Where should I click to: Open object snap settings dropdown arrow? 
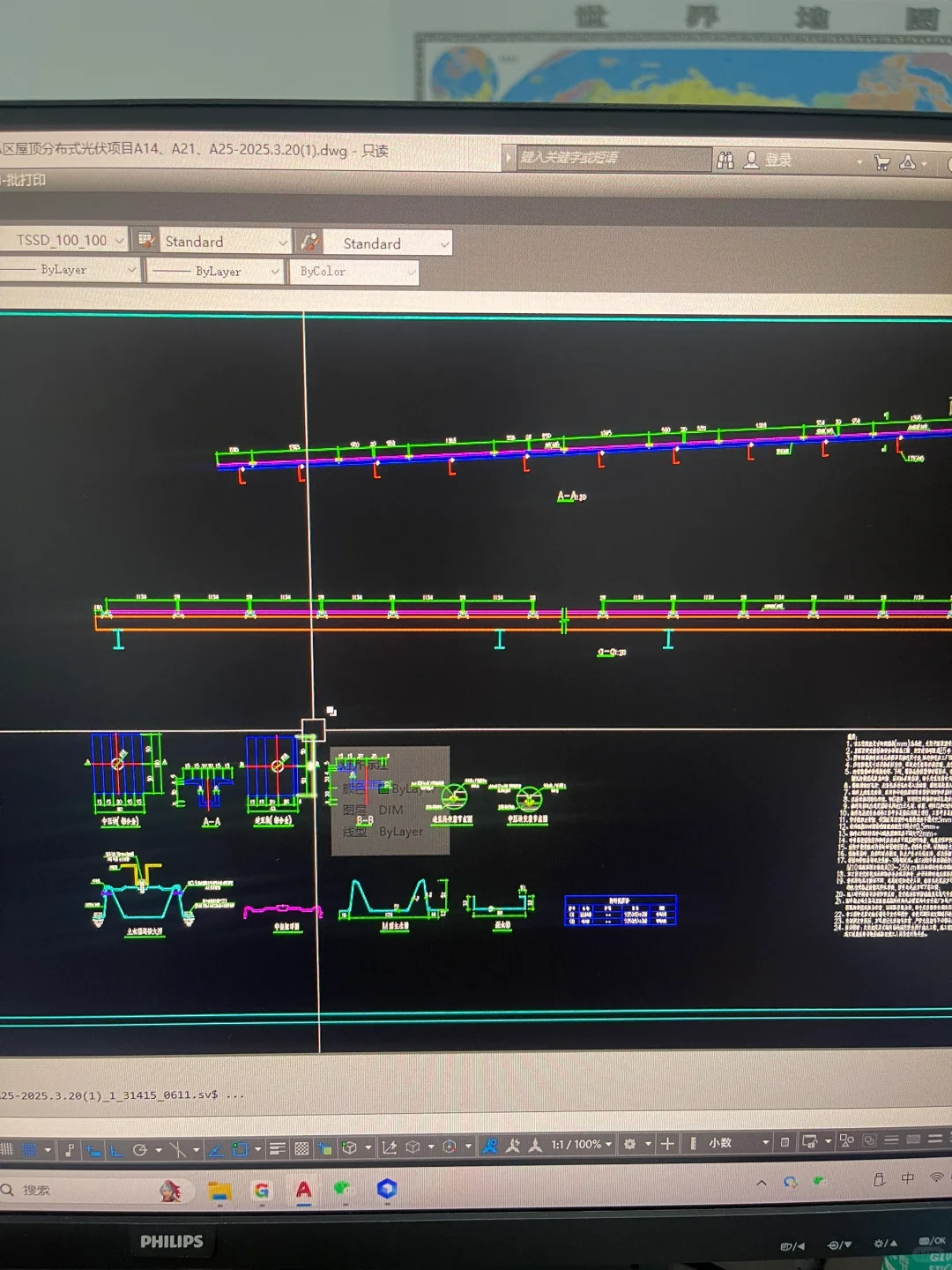coord(257,1150)
